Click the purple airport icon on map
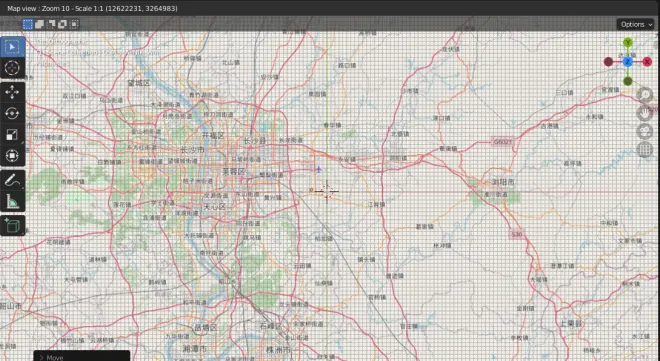 click(319, 169)
